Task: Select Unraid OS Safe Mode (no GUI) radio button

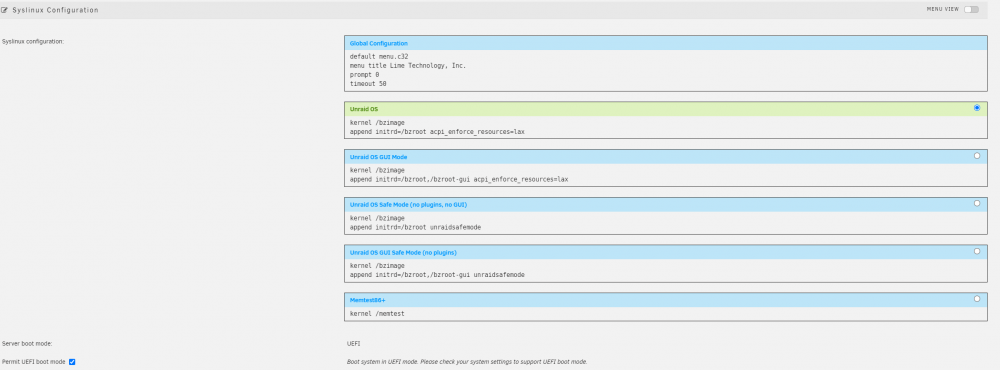Action: pos(977,204)
